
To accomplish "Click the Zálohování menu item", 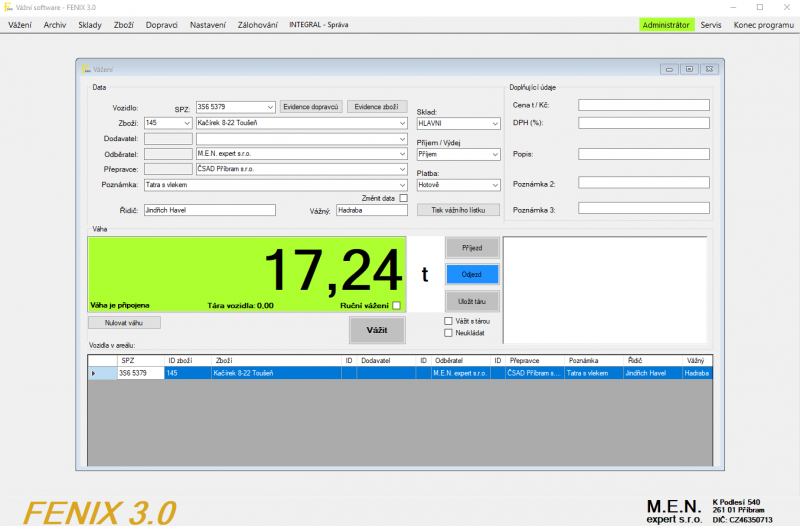I will pos(257,24).
